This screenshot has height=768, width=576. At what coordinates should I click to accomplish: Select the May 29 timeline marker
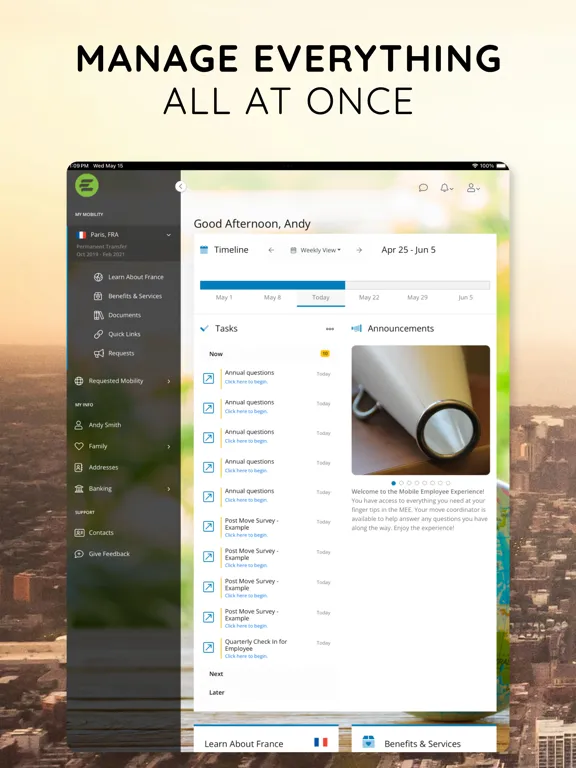417,297
